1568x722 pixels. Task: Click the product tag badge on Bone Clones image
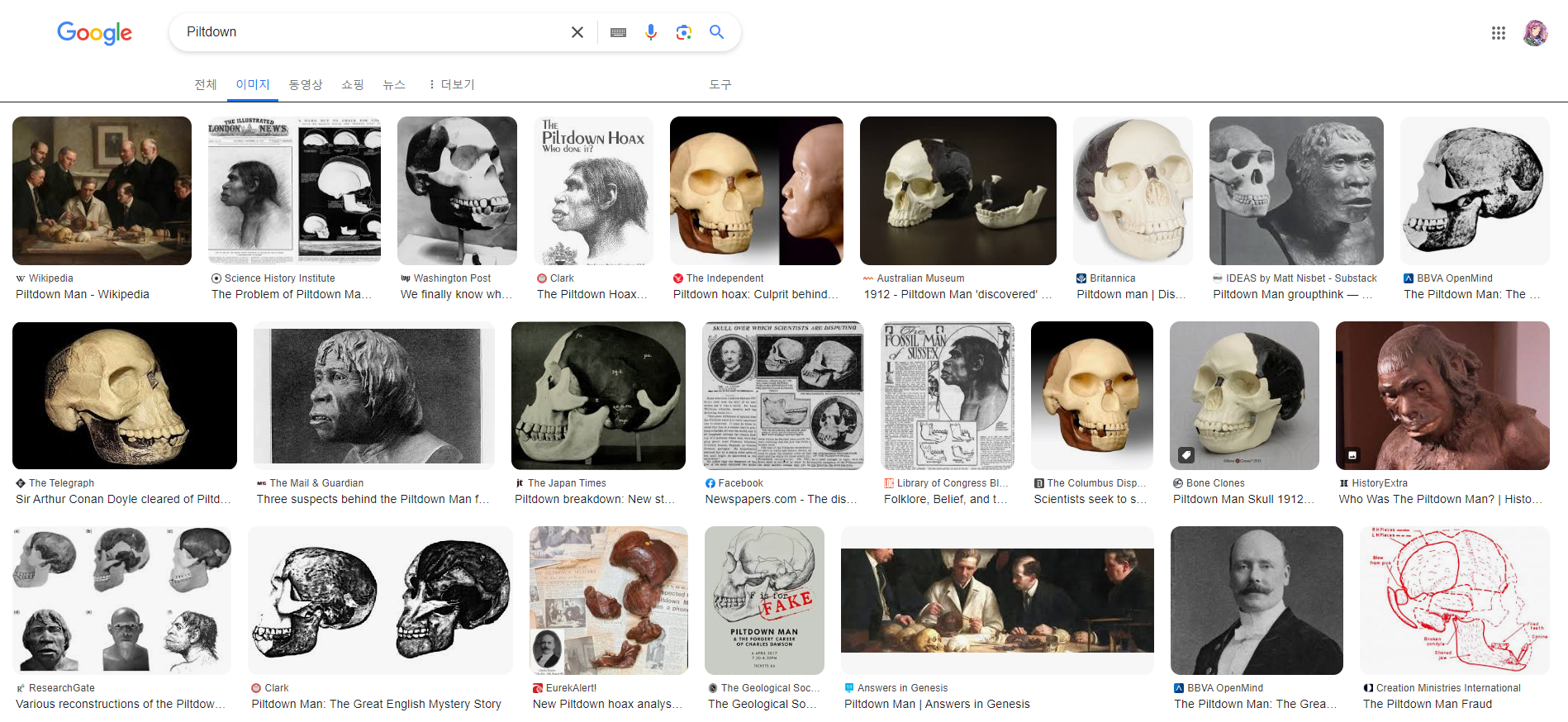coord(1186,454)
